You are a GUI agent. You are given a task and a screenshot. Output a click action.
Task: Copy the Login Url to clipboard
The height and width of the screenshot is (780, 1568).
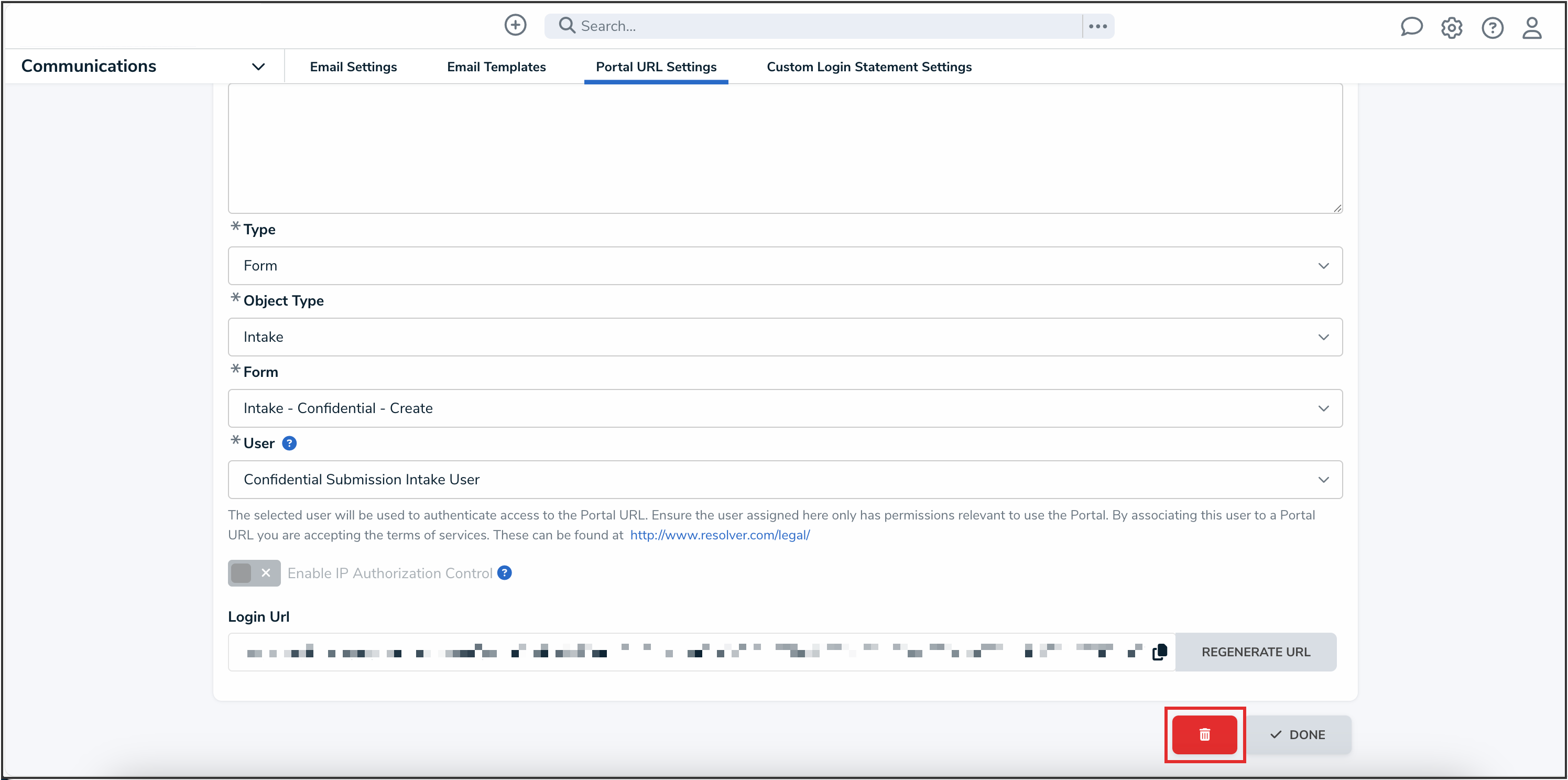(1160, 652)
